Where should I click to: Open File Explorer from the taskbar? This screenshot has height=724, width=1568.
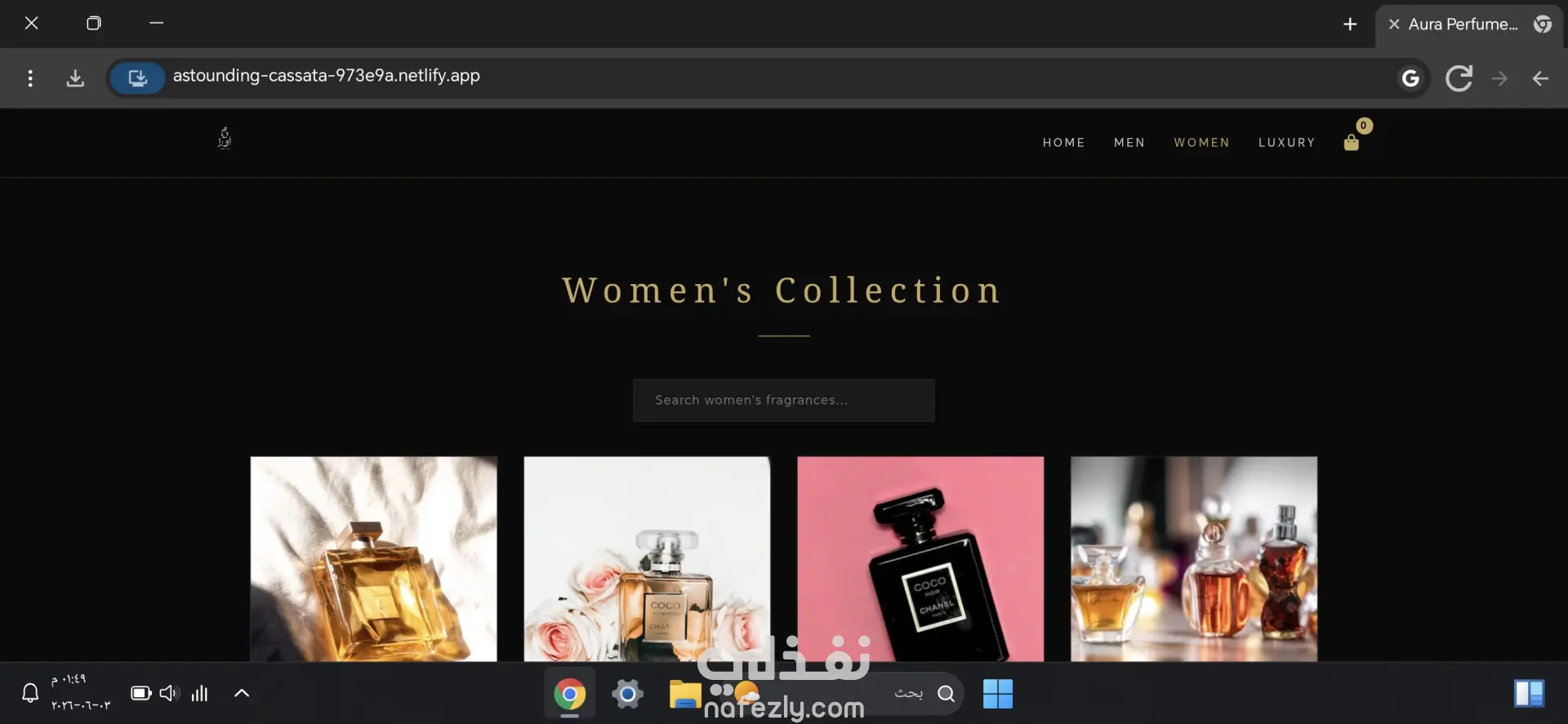pyautogui.click(x=685, y=694)
